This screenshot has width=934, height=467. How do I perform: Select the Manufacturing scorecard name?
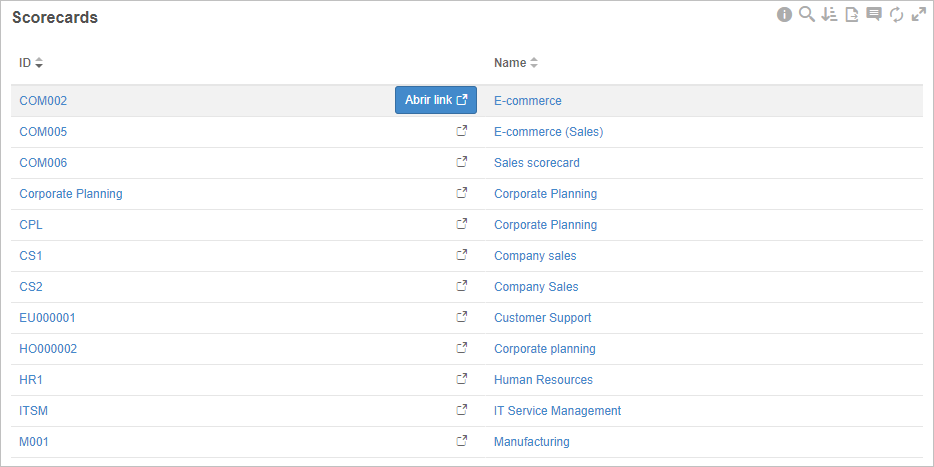pos(532,441)
